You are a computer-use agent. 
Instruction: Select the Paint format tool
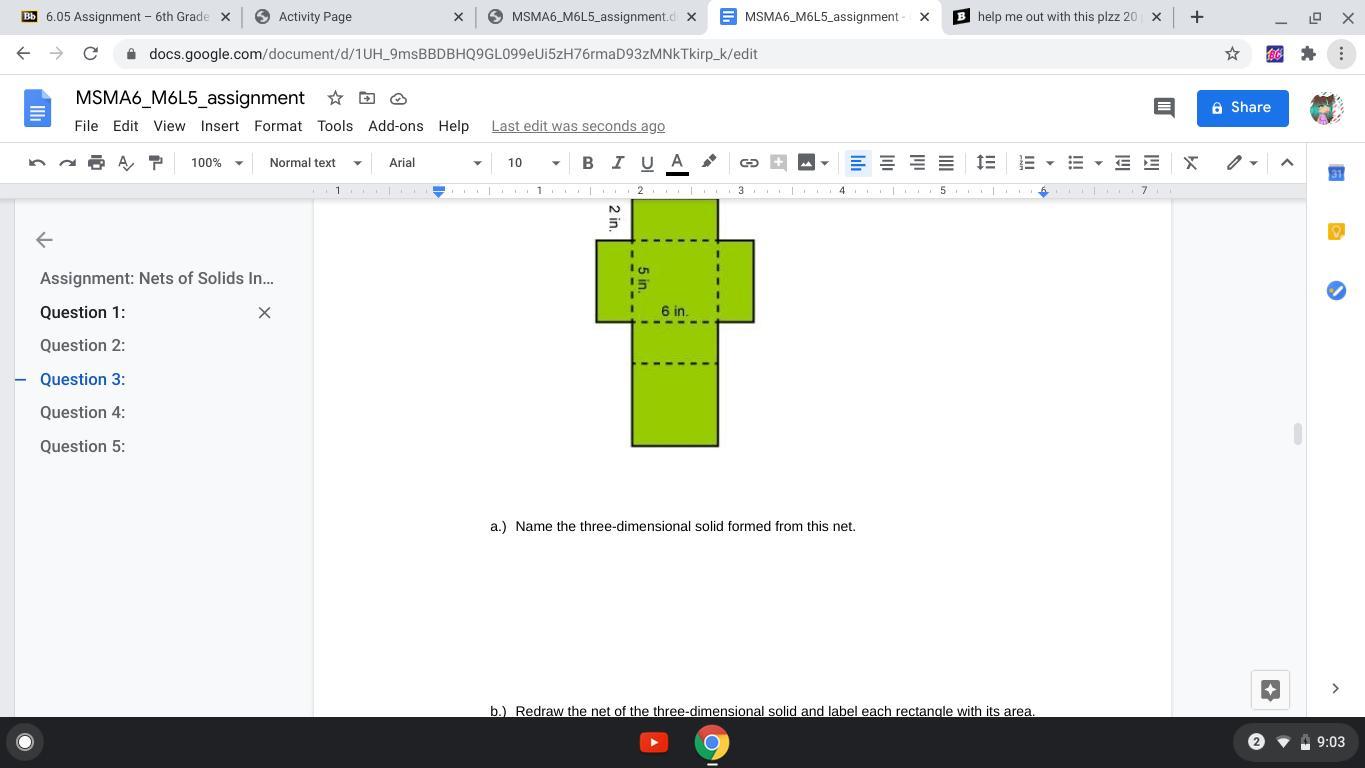pos(155,163)
